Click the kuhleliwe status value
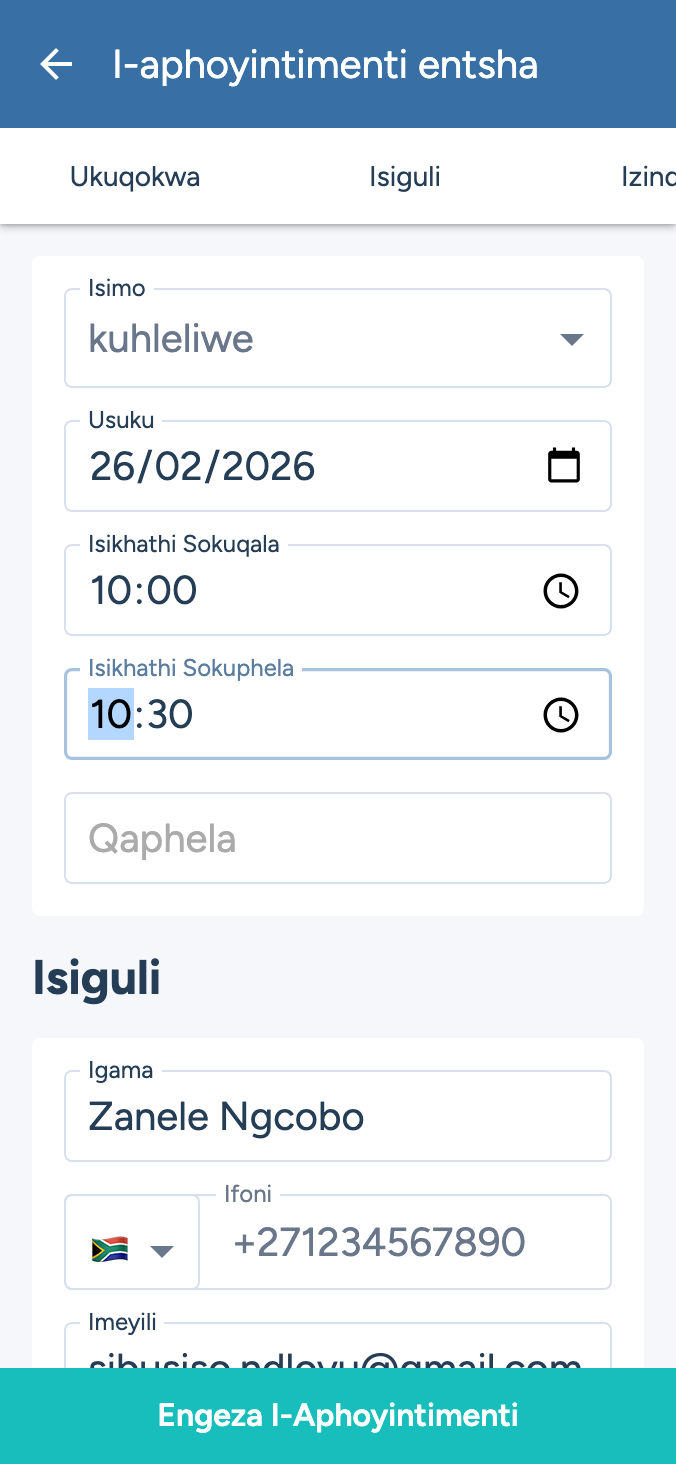 (x=171, y=339)
